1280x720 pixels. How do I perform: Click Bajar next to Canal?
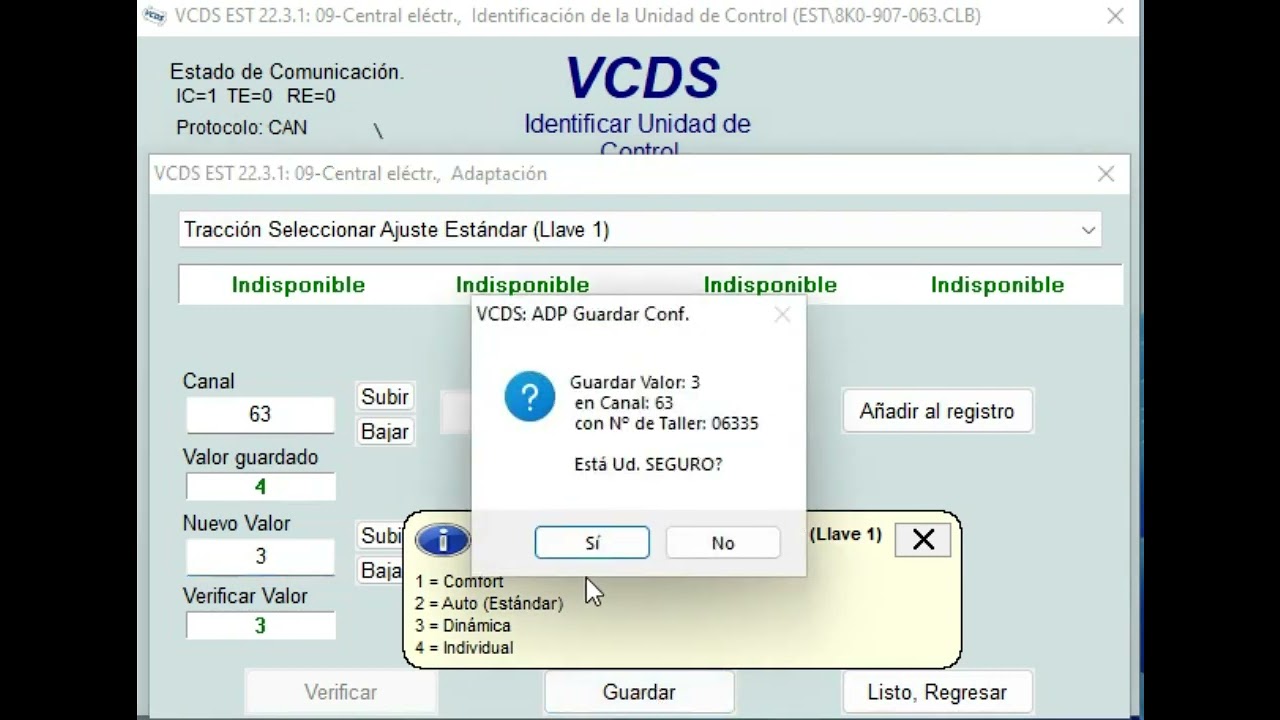[385, 432]
